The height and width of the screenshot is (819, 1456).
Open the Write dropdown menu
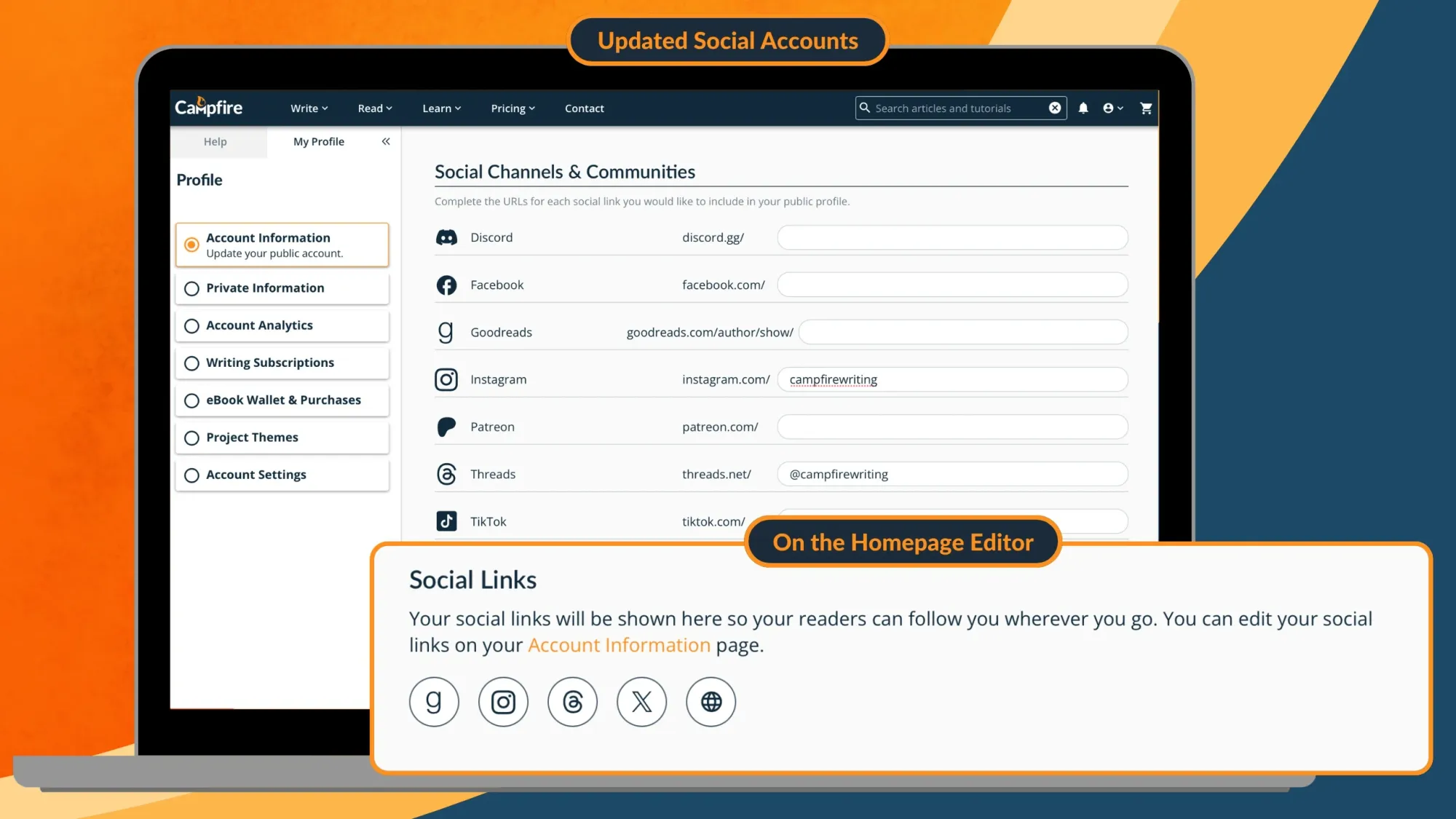pos(309,108)
